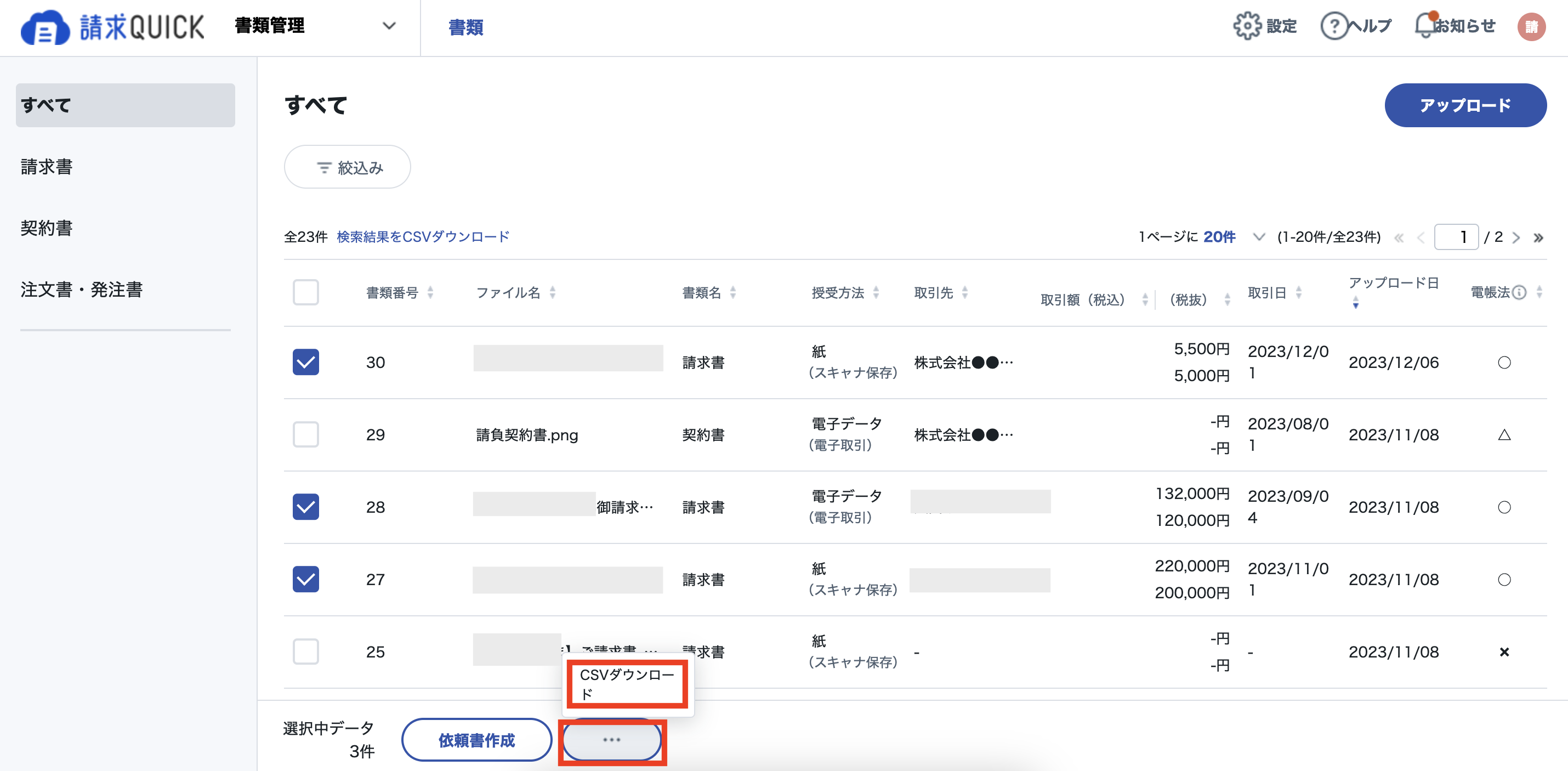This screenshot has width=1568, height=771.
Task: Sort by 取引日 column arrows
Action: click(1298, 292)
